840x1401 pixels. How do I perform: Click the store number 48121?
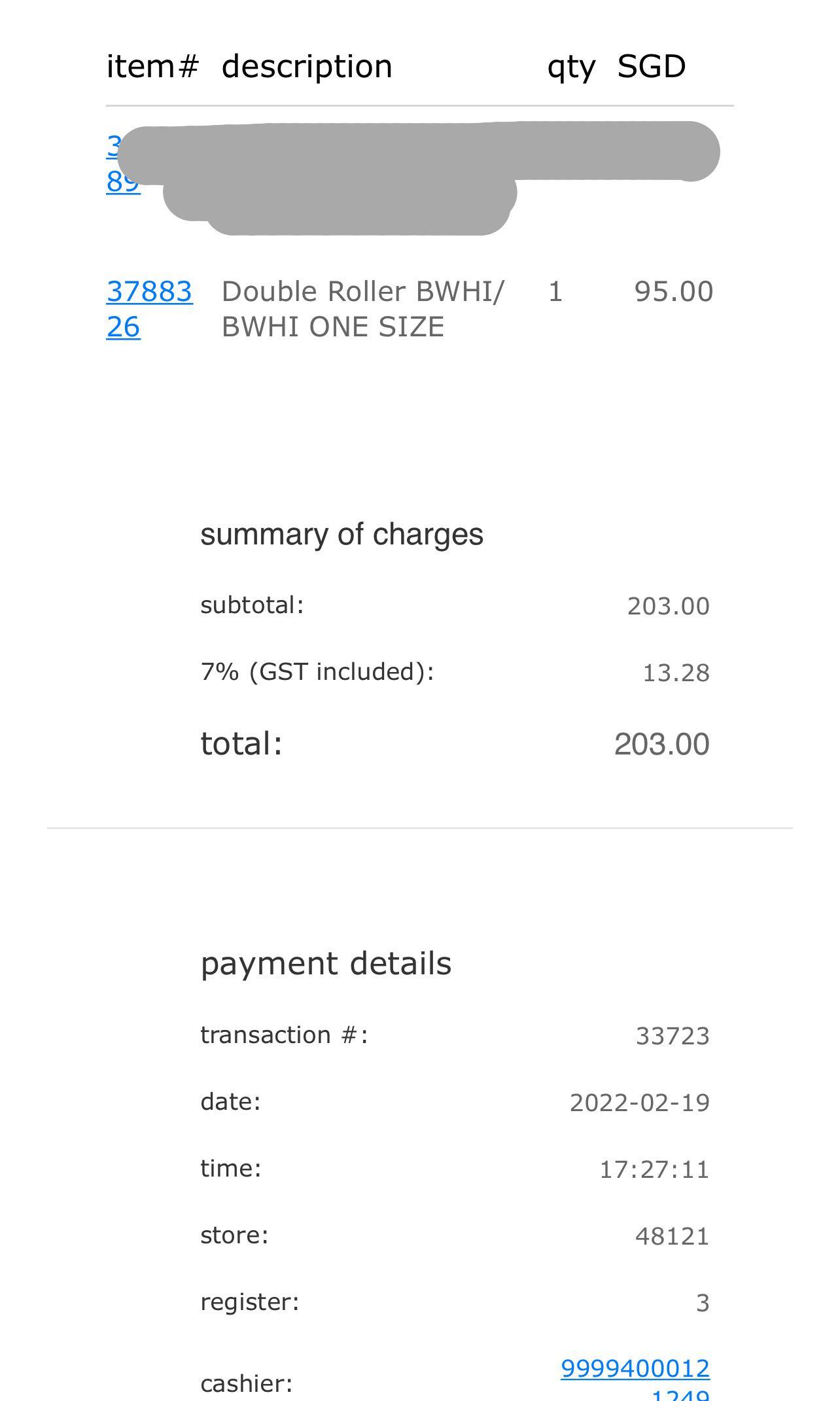coord(672,1237)
